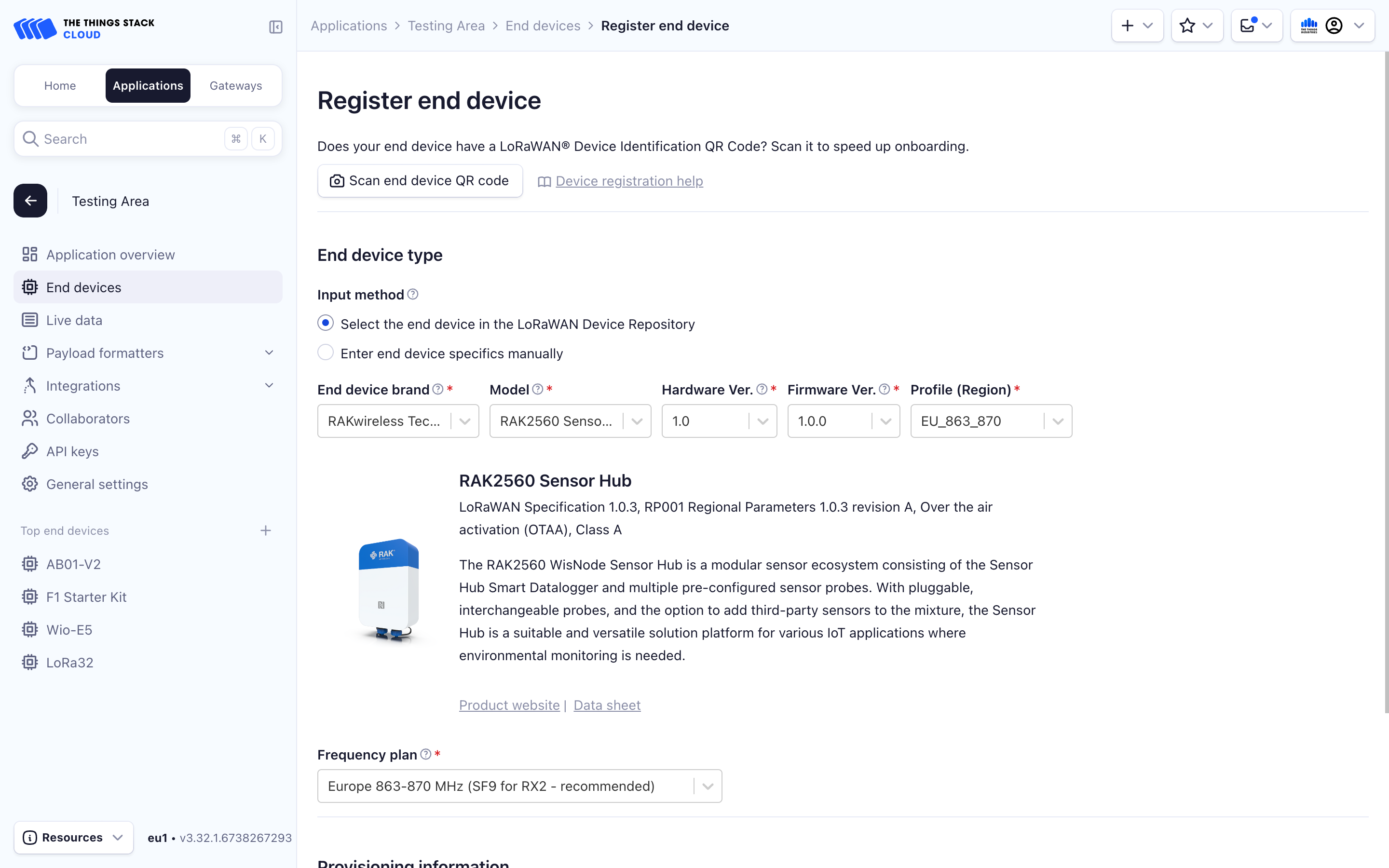Switch to the Gateways tab
This screenshot has height=868, width=1389.
(235, 85)
